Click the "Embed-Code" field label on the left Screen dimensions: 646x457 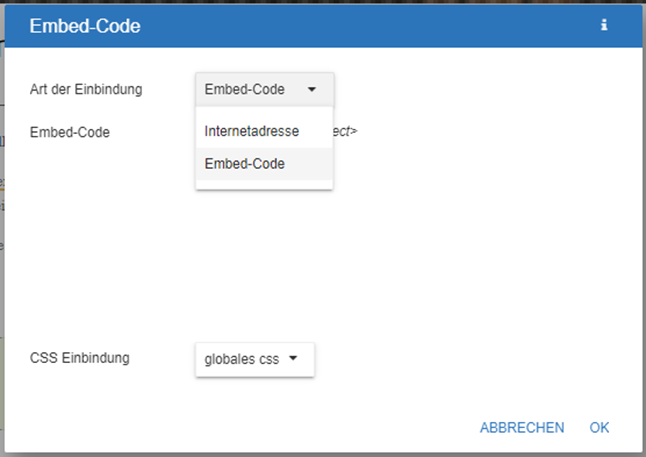click(70, 131)
